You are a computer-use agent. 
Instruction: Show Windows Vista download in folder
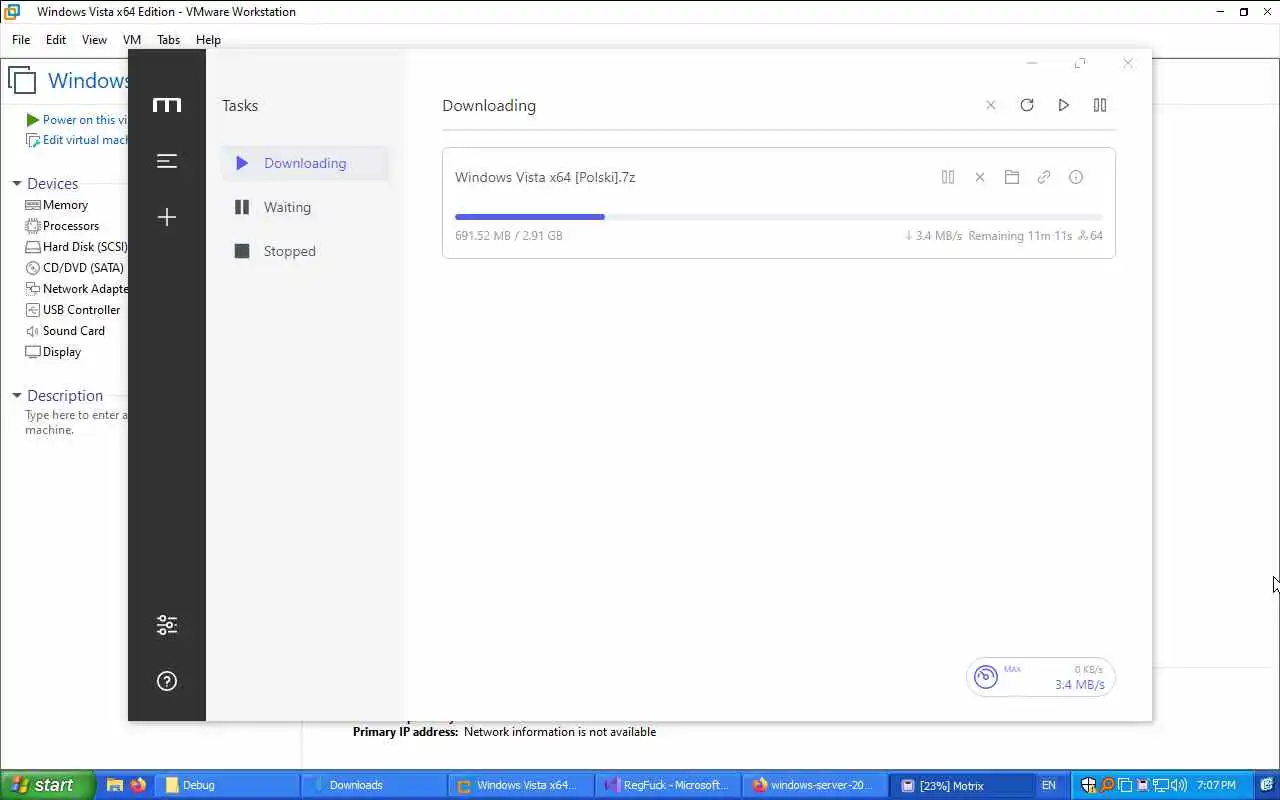tap(1012, 177)
